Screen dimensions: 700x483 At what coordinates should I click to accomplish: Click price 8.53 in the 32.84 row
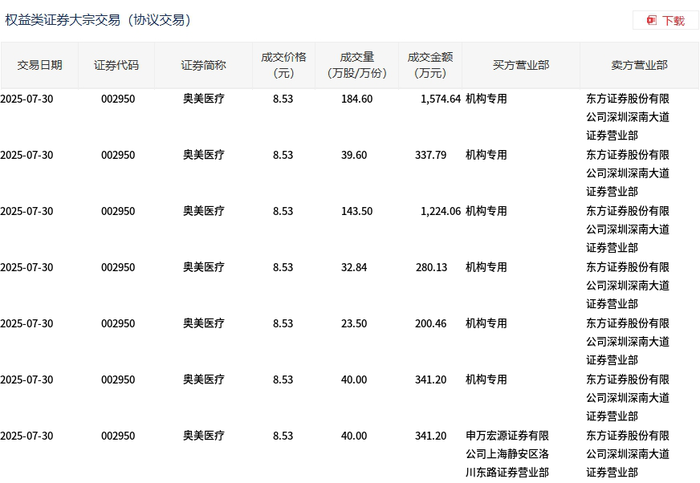point(283,267)
